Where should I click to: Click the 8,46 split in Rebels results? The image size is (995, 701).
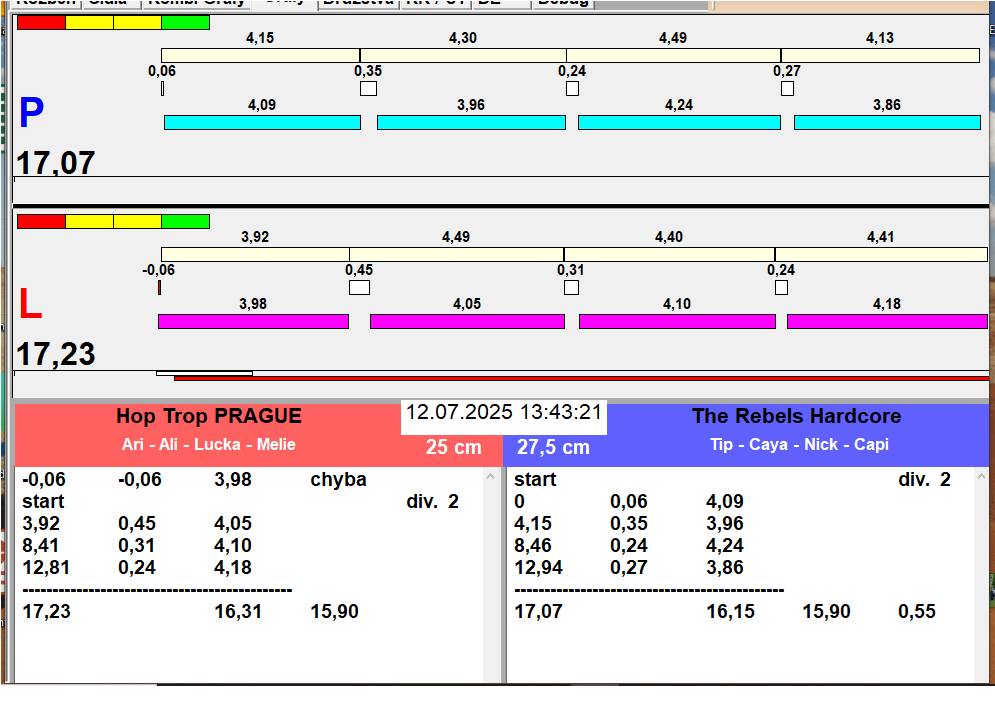pyautogui.click(x=533, y=546)
